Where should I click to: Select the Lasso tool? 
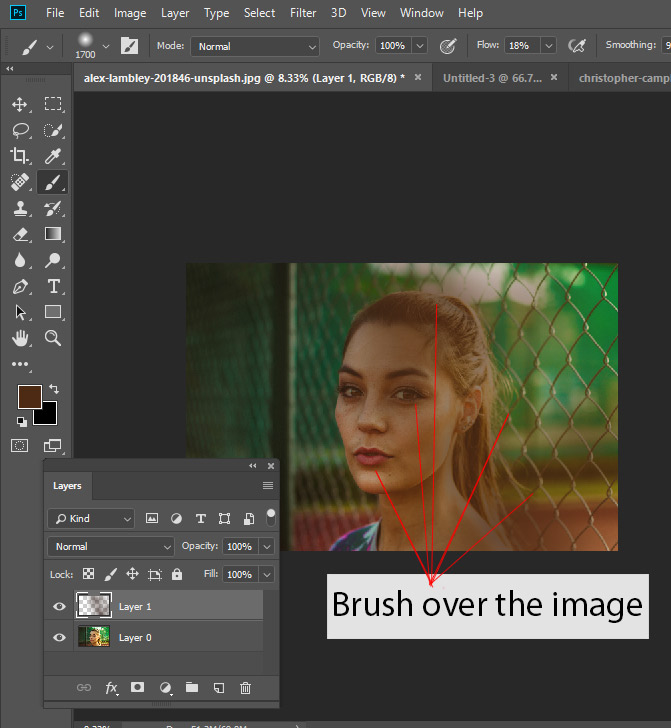pos(20,130)
